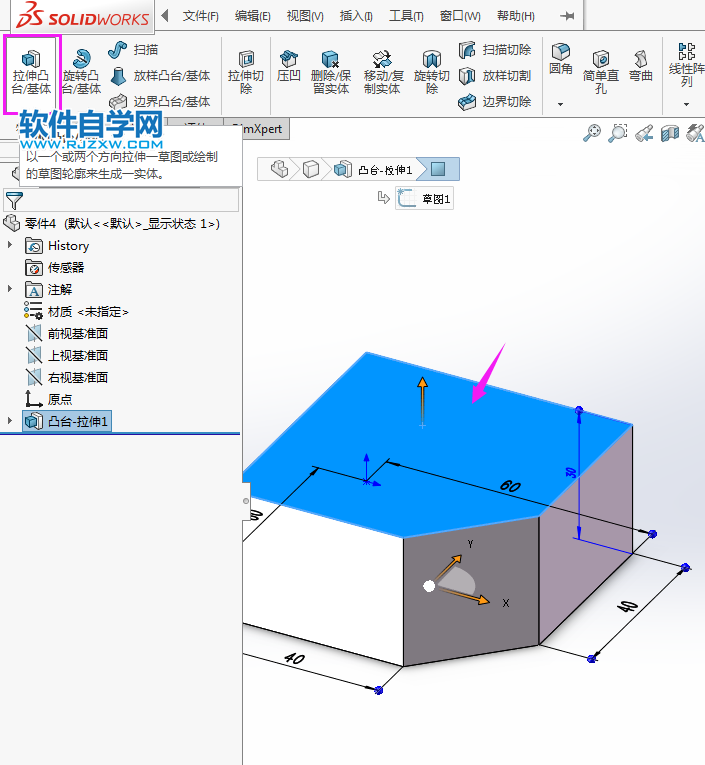Click the Zoom to Area icon
705x765 pixels.
[x=618, y=133]
